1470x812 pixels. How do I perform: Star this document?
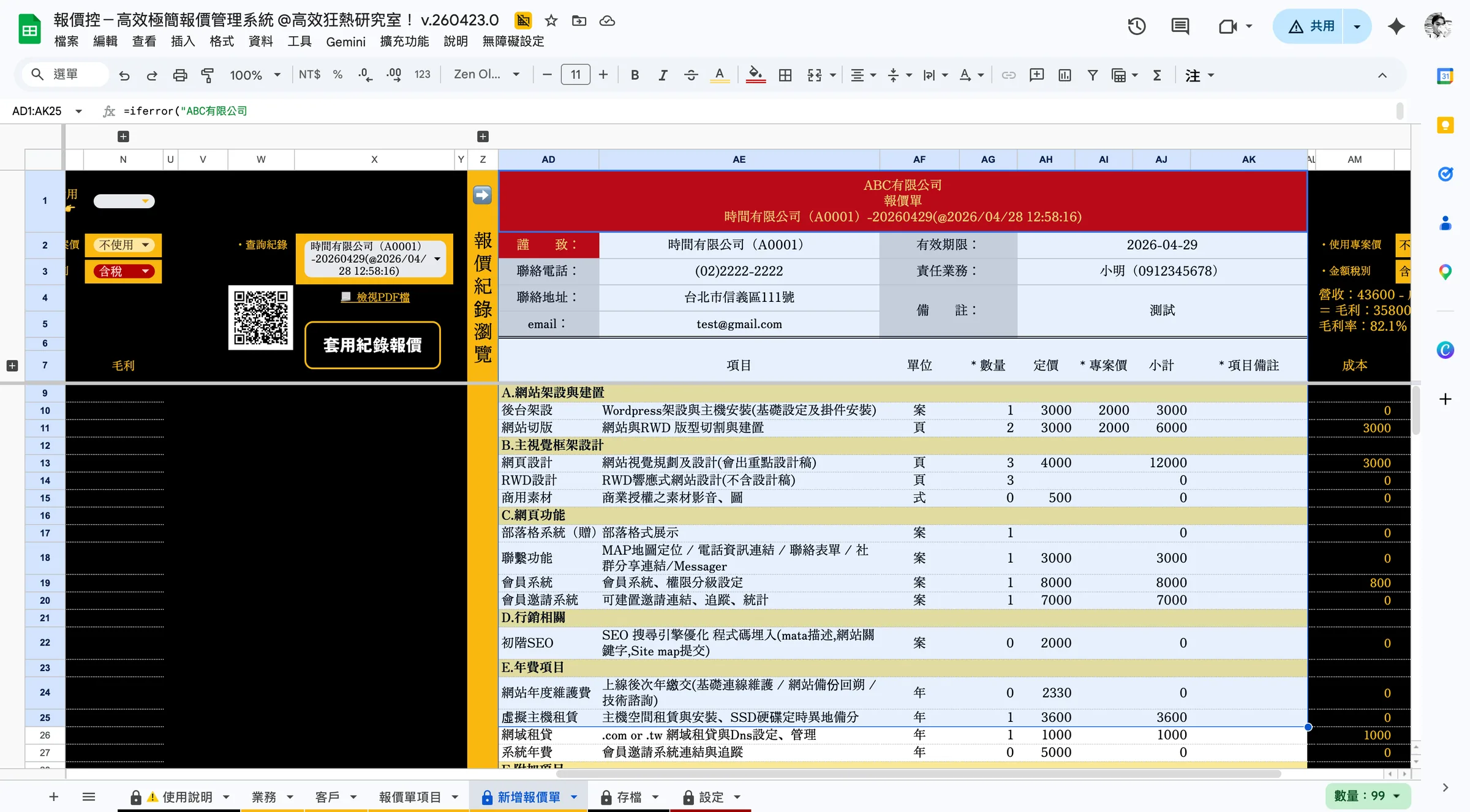click(551, 21)
